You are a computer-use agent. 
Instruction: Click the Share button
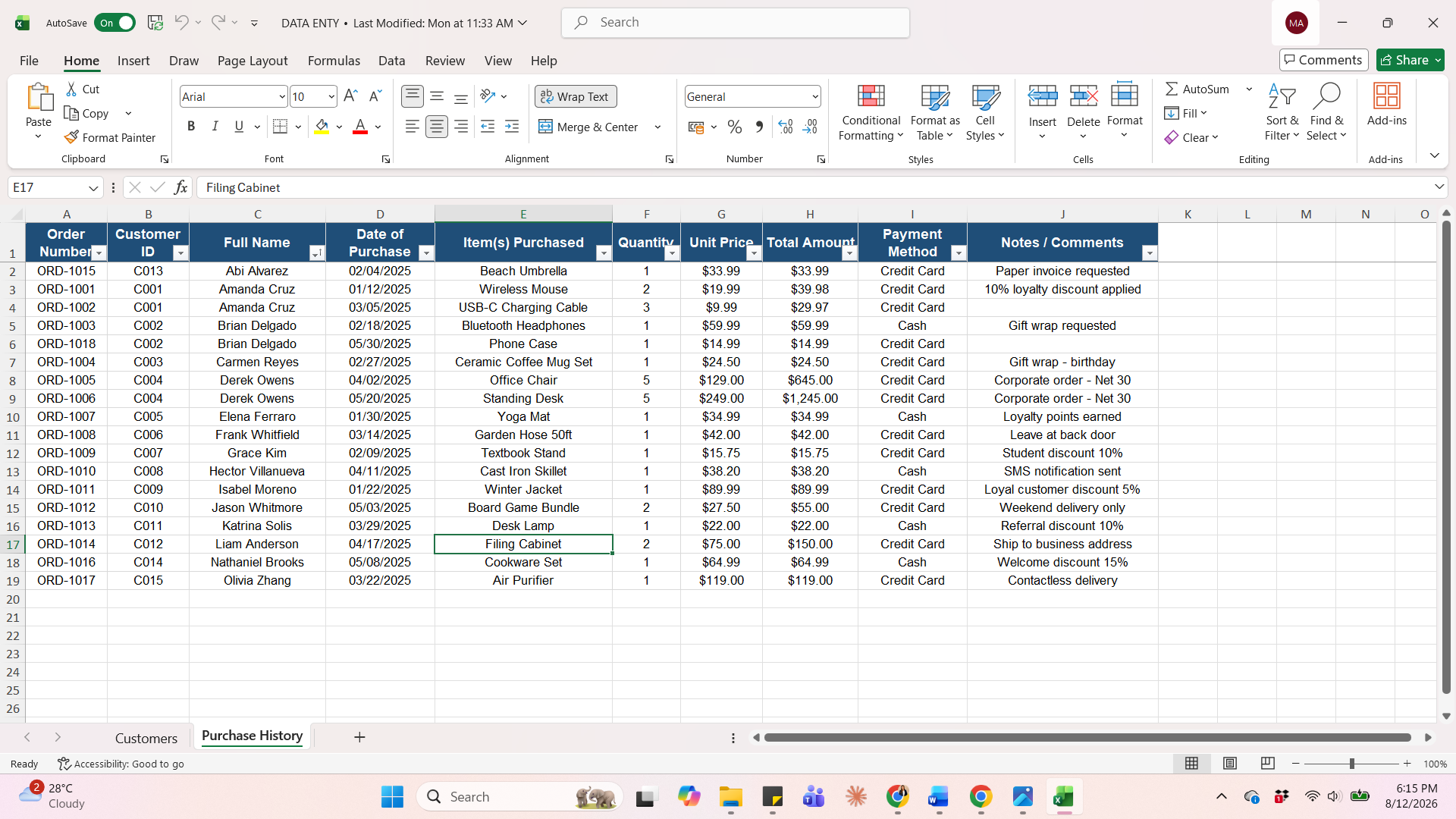1410,60
